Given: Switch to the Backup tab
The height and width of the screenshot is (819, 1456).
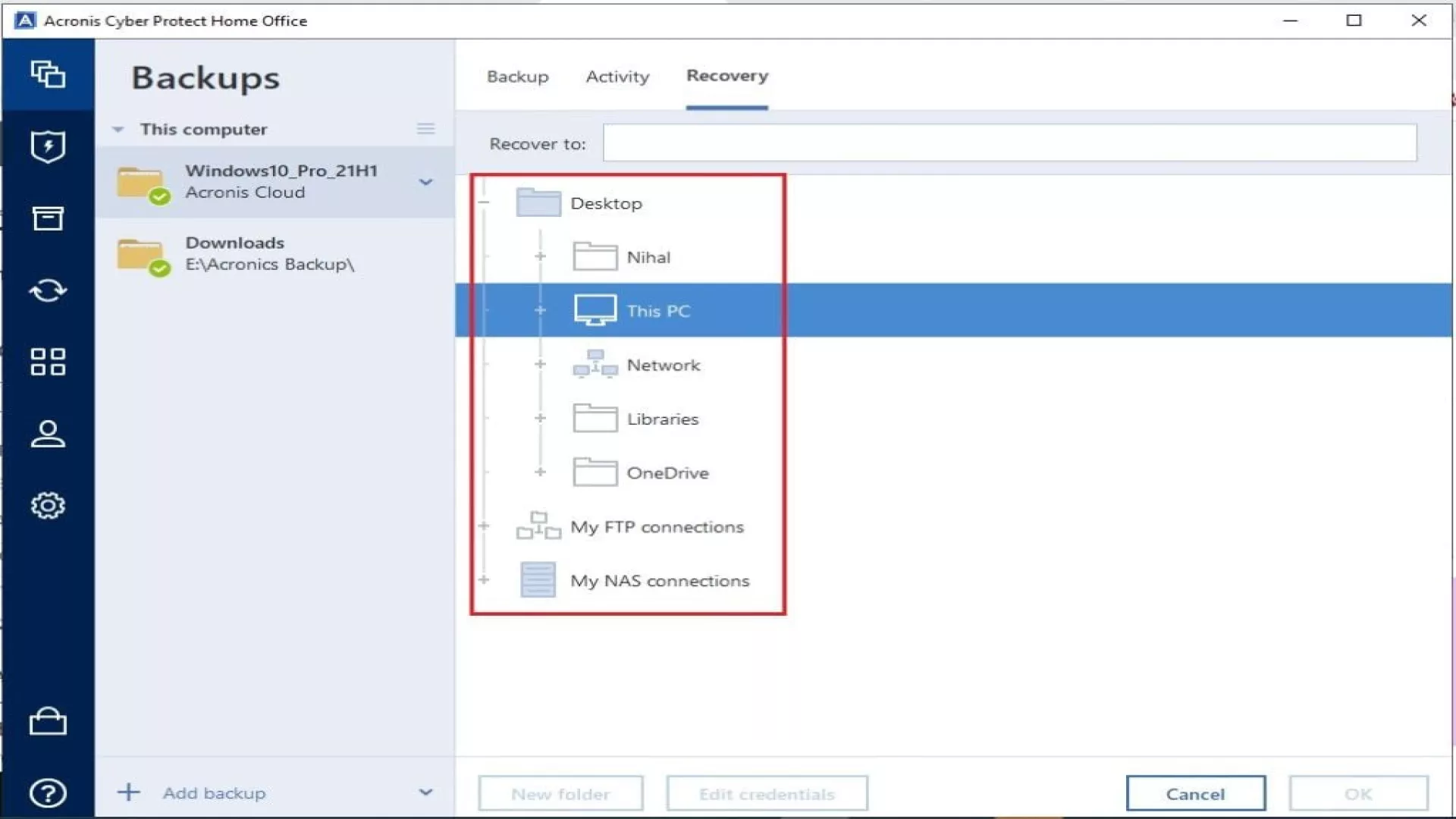Looking at the screenshot, I should click(x=517, y=77).
